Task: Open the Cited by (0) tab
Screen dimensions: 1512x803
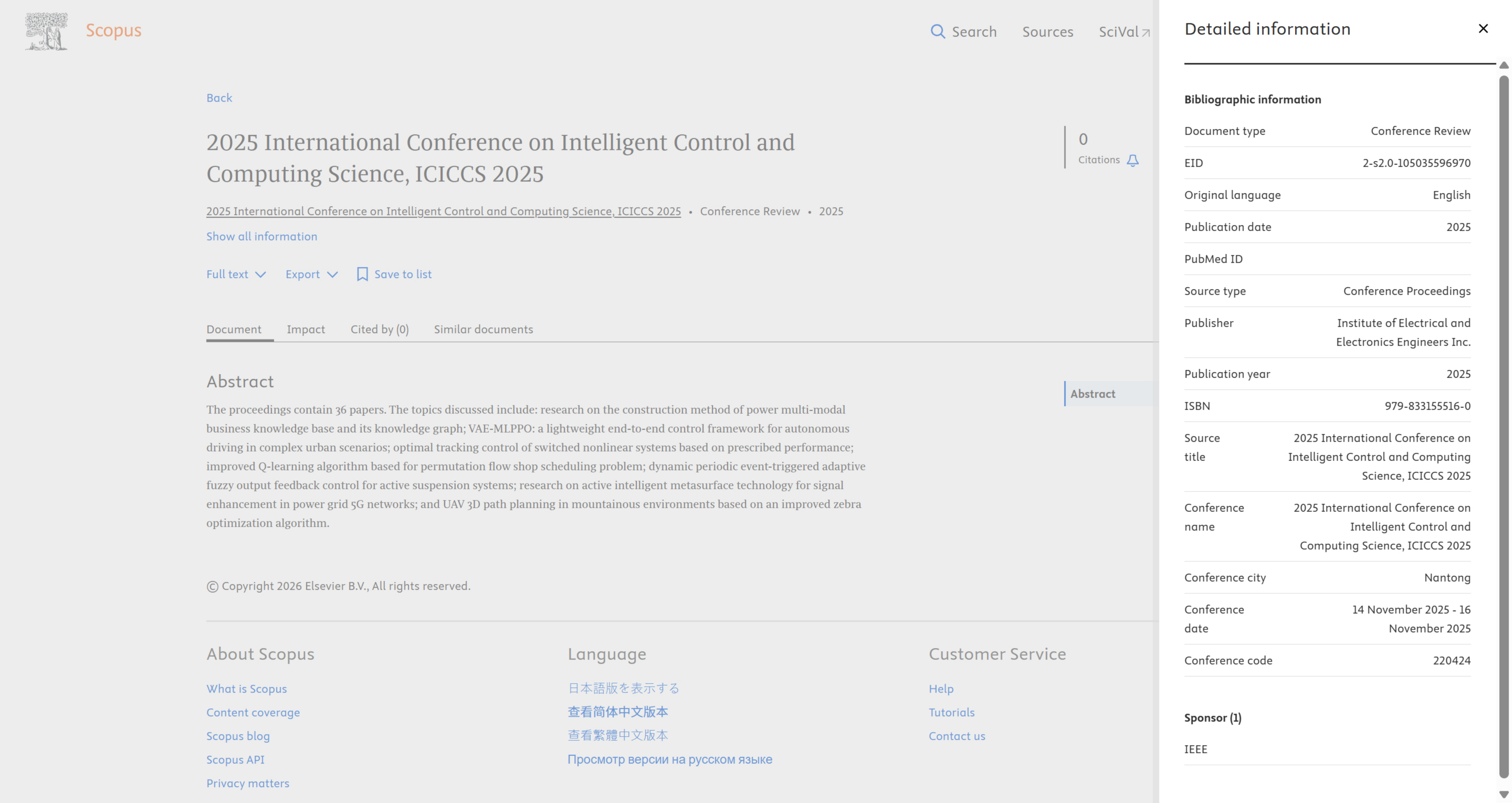Action: point(380,329)
